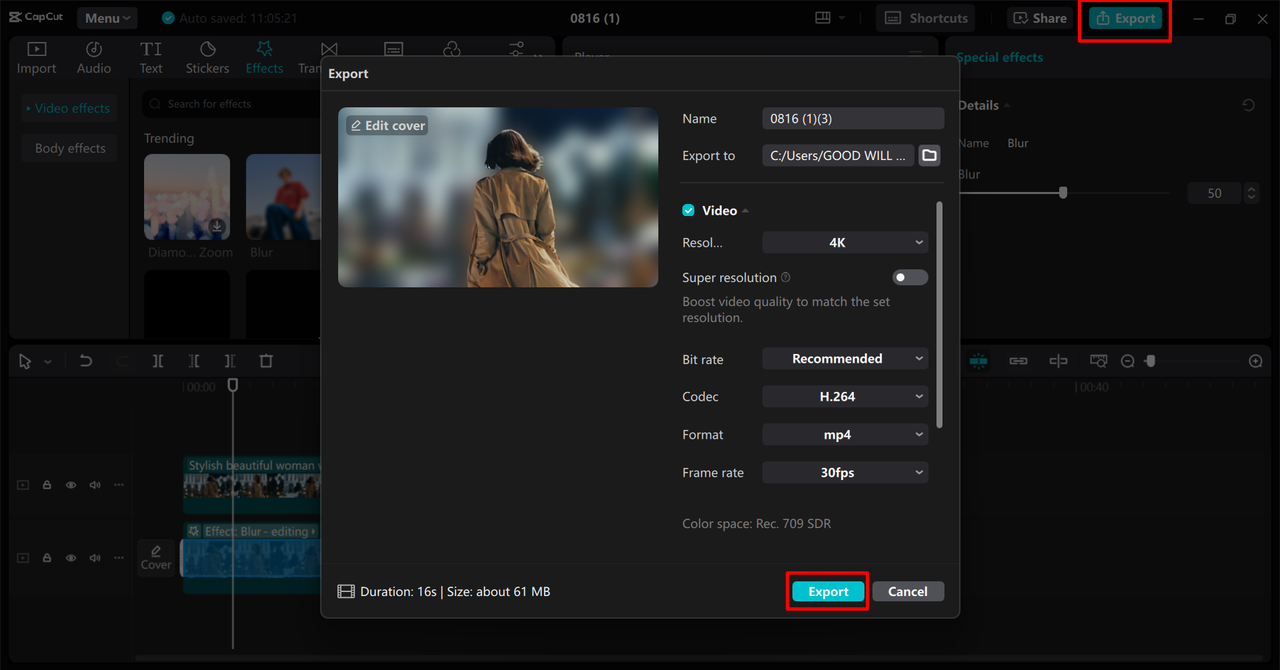Viewport: 1280px width, 670px height.
Task: Toggle the main track magnet icon
Action: [978, 361]
